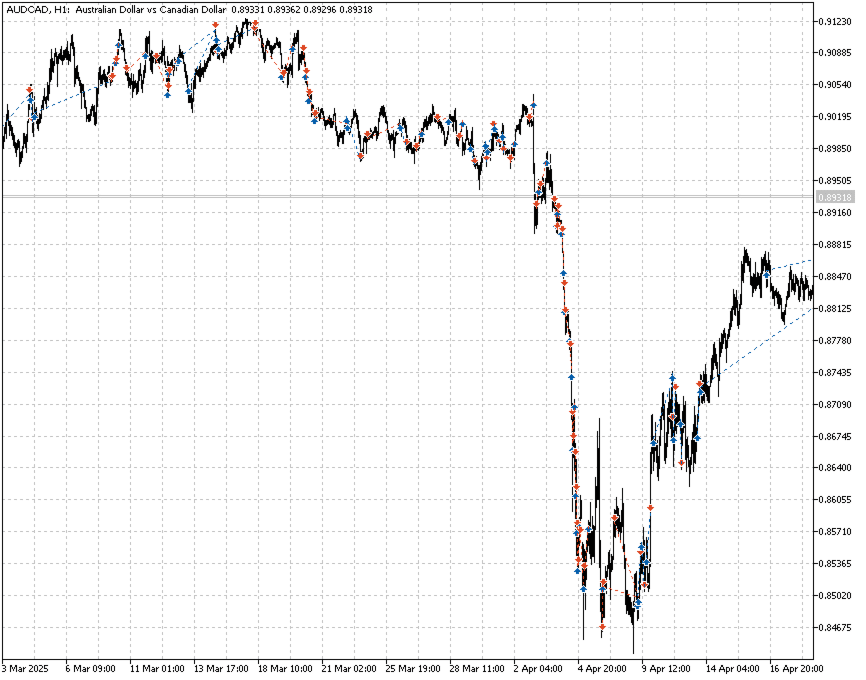The width and height of the screenshot is (866, 680).
Task: Click the gray 0.89318 current price tag
Action: click(835, 197)
